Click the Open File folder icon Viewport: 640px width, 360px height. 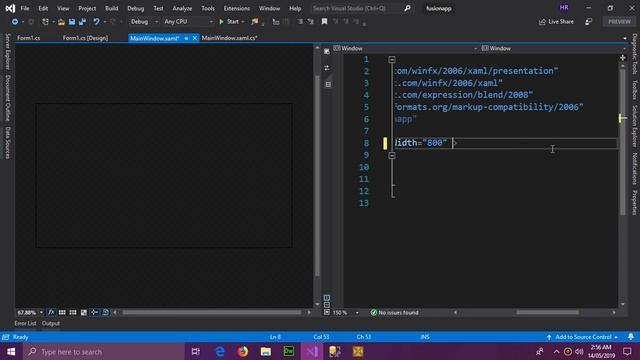coord(61,22)
